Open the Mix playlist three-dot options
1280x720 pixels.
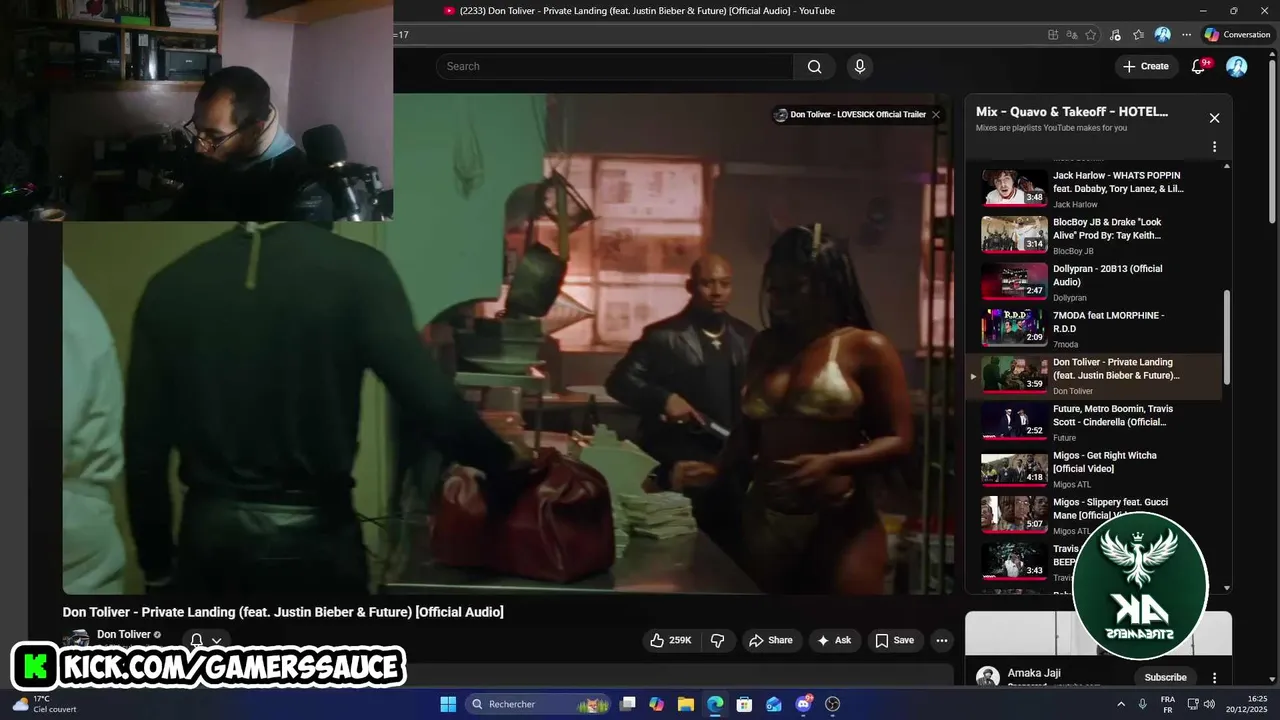tap(1214, 147)
